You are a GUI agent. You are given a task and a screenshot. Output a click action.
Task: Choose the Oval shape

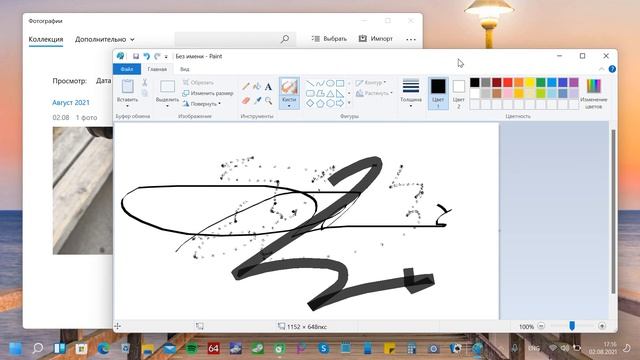(x=330, y=83)
